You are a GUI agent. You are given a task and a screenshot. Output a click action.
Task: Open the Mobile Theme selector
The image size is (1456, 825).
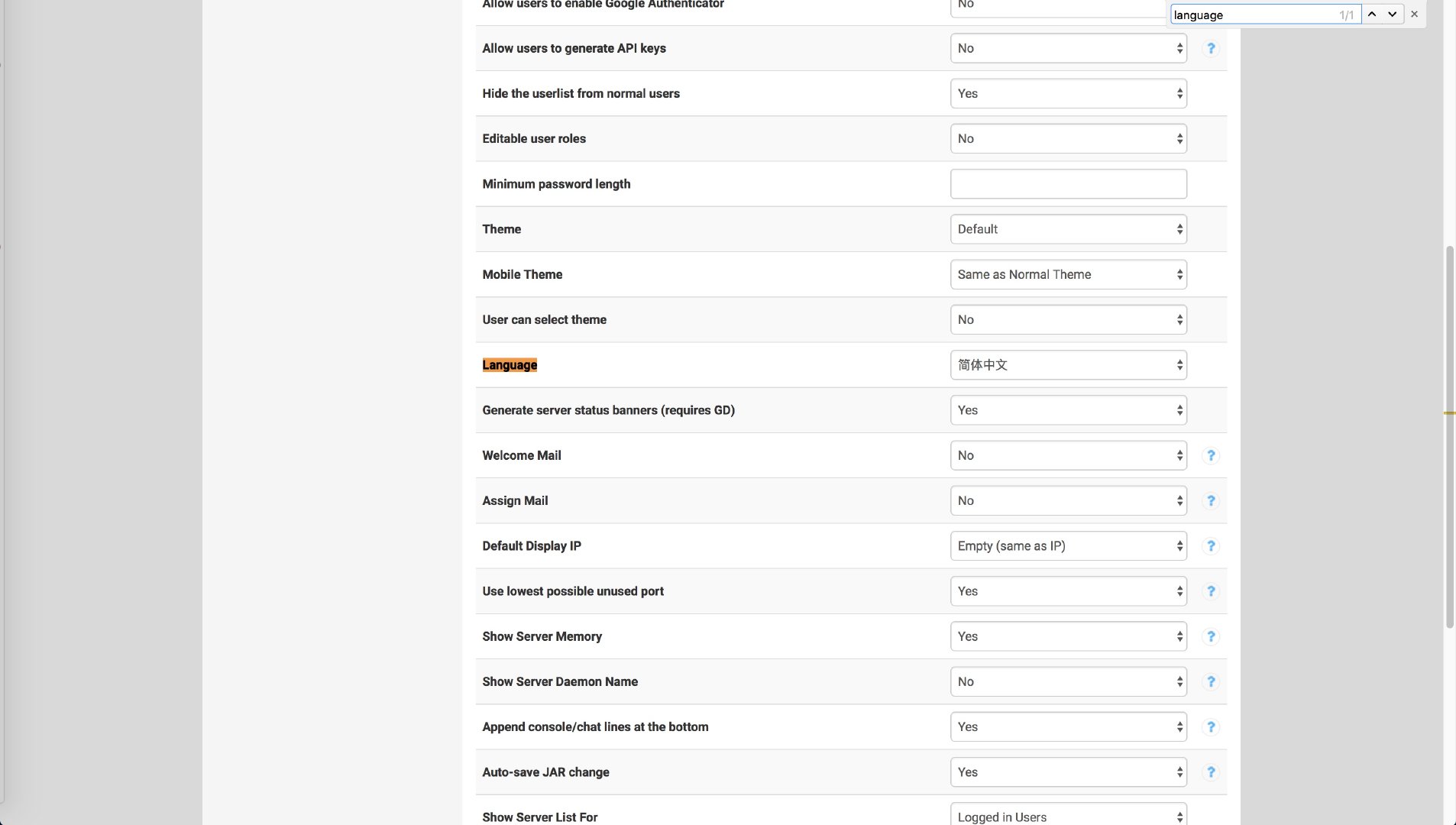coord(1068,274)
